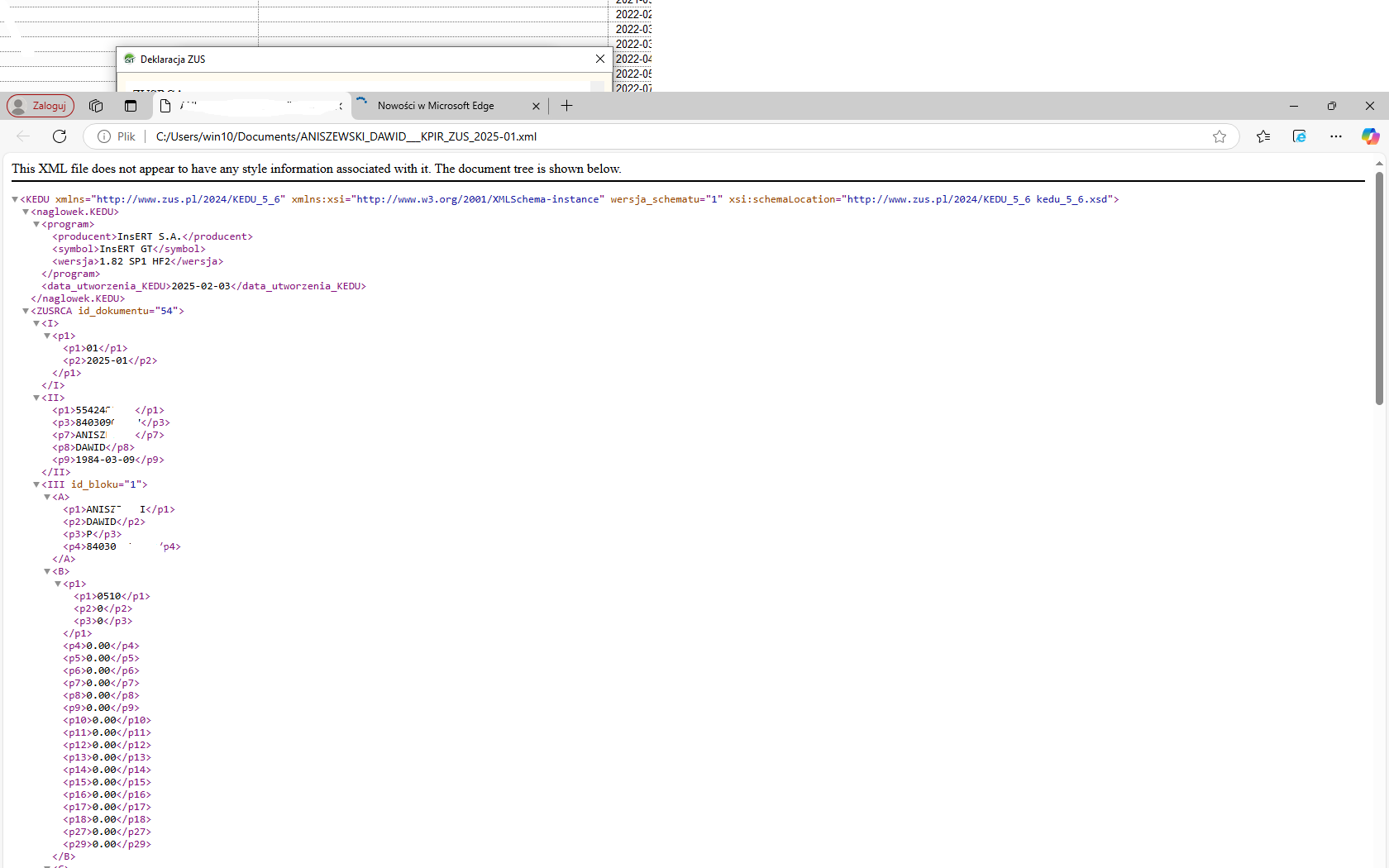
Task: Add this page to favorites with star
Action: click(x=1219, y=136)
